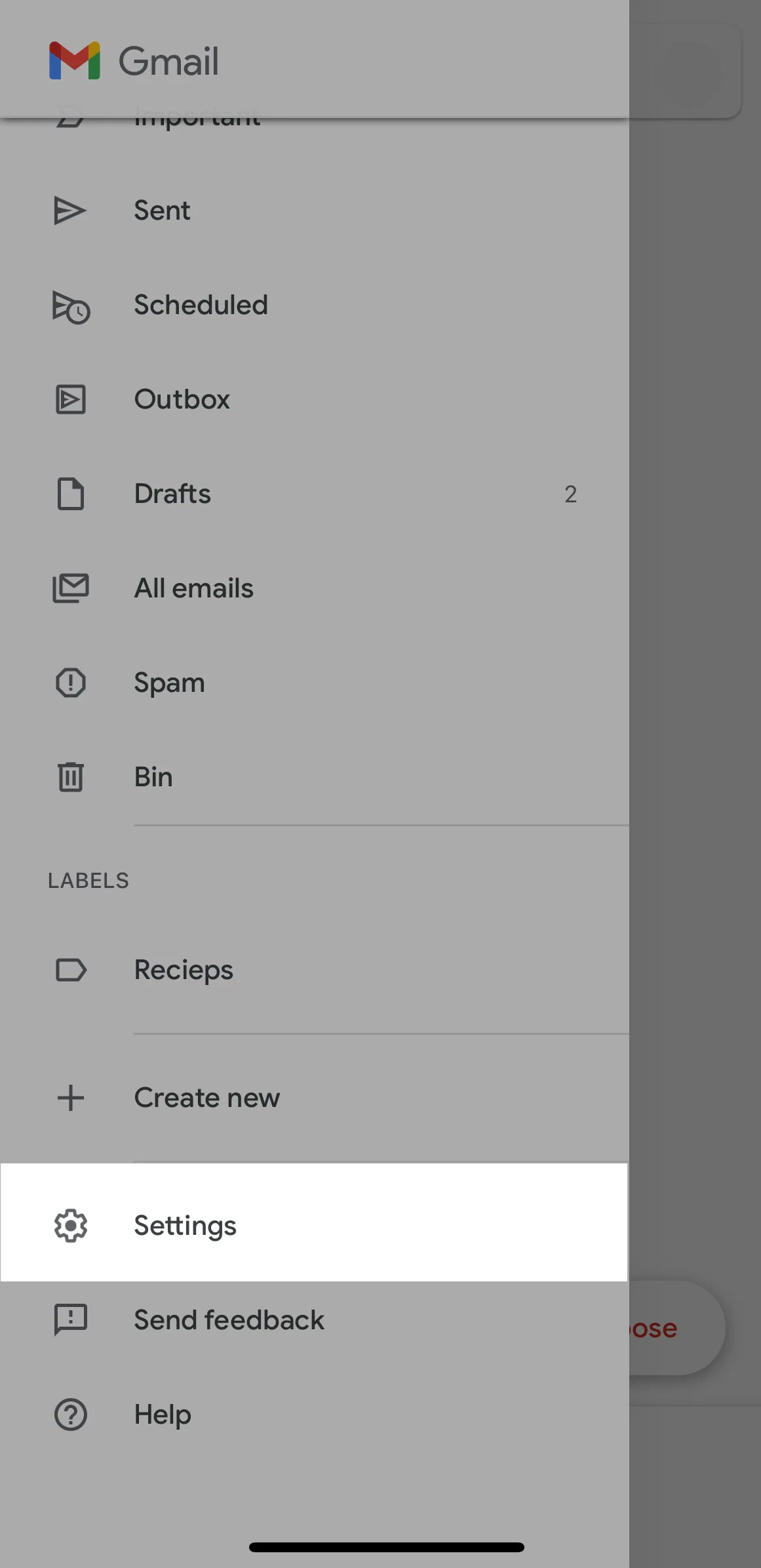This screenshot has height=1568, width=761.
Task: Click the Gmail title text
Action: click(168, 62)
